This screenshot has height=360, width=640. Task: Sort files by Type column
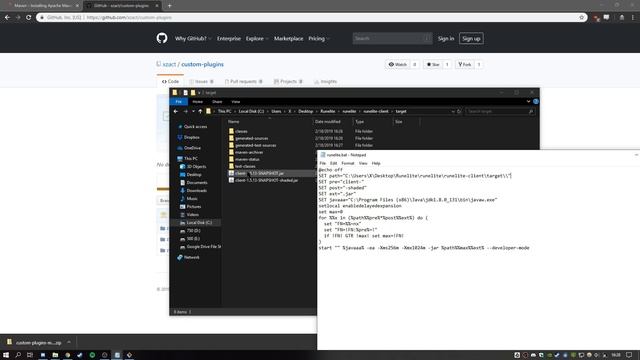coord(359,122)
